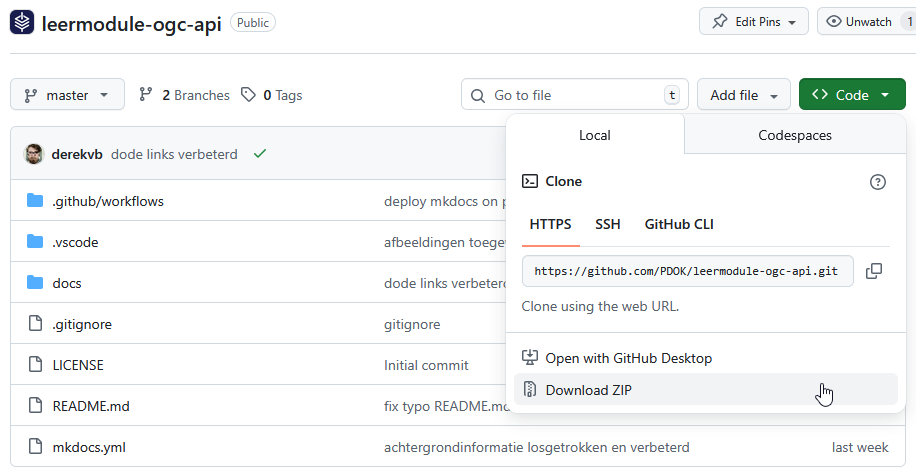
Task: Open the Edit Pins dropdown
Action: (x=753, y=21)
